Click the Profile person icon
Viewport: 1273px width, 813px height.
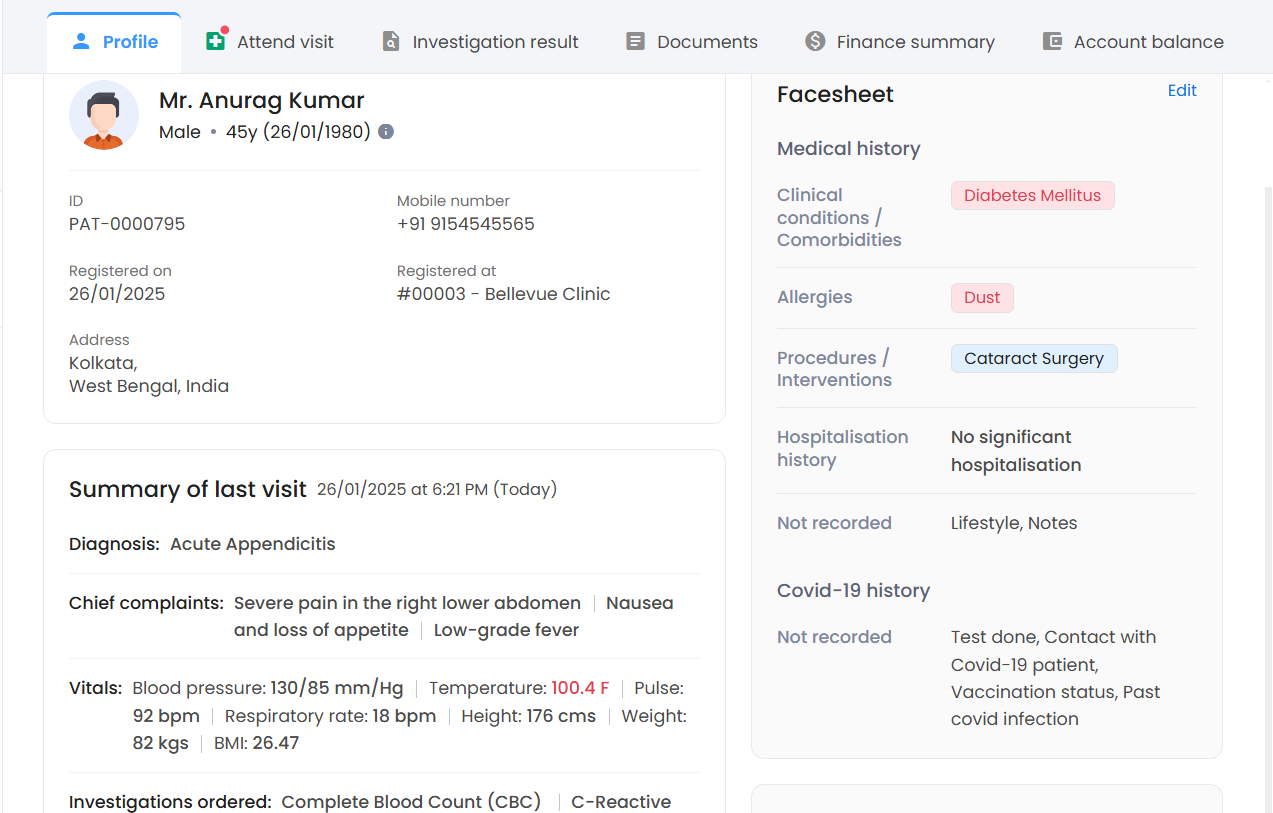click(81, 41)
